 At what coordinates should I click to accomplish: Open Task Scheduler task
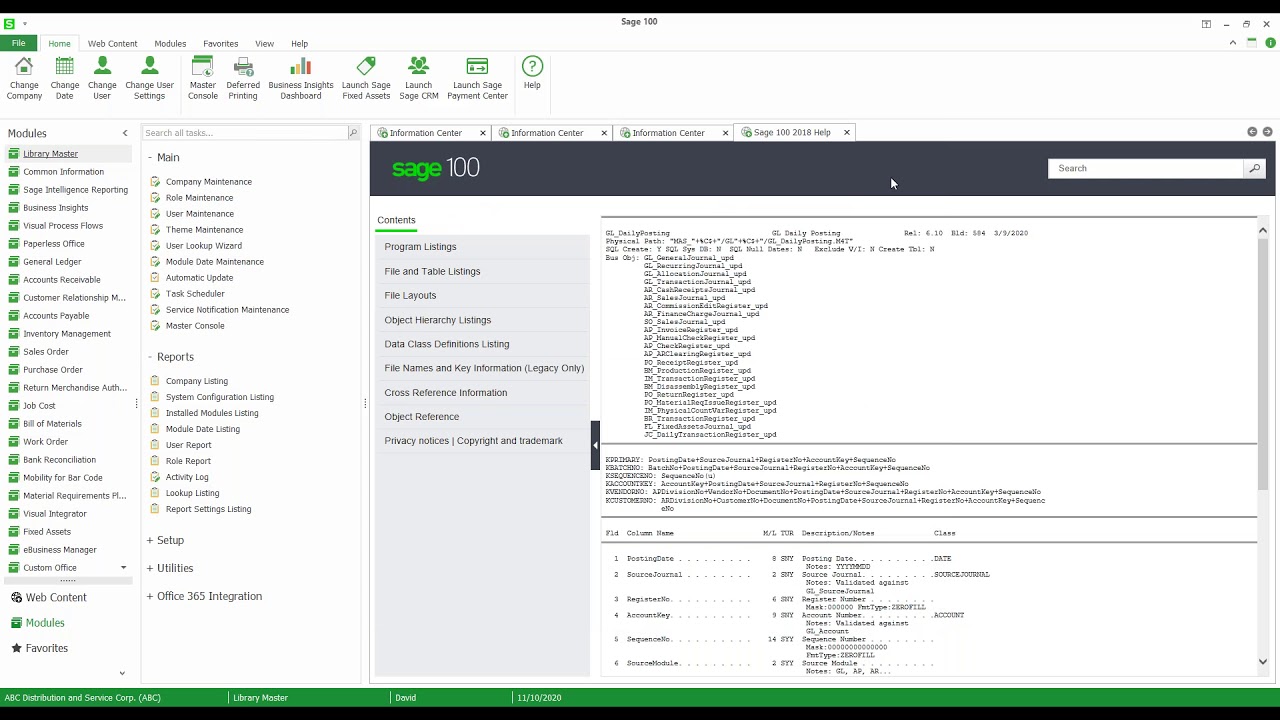pyautogui.click(x=195, y=294)
